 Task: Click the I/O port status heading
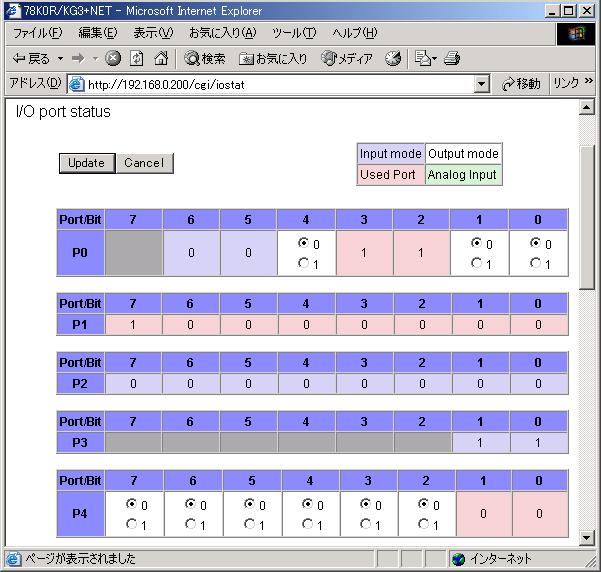pos(63,112)
